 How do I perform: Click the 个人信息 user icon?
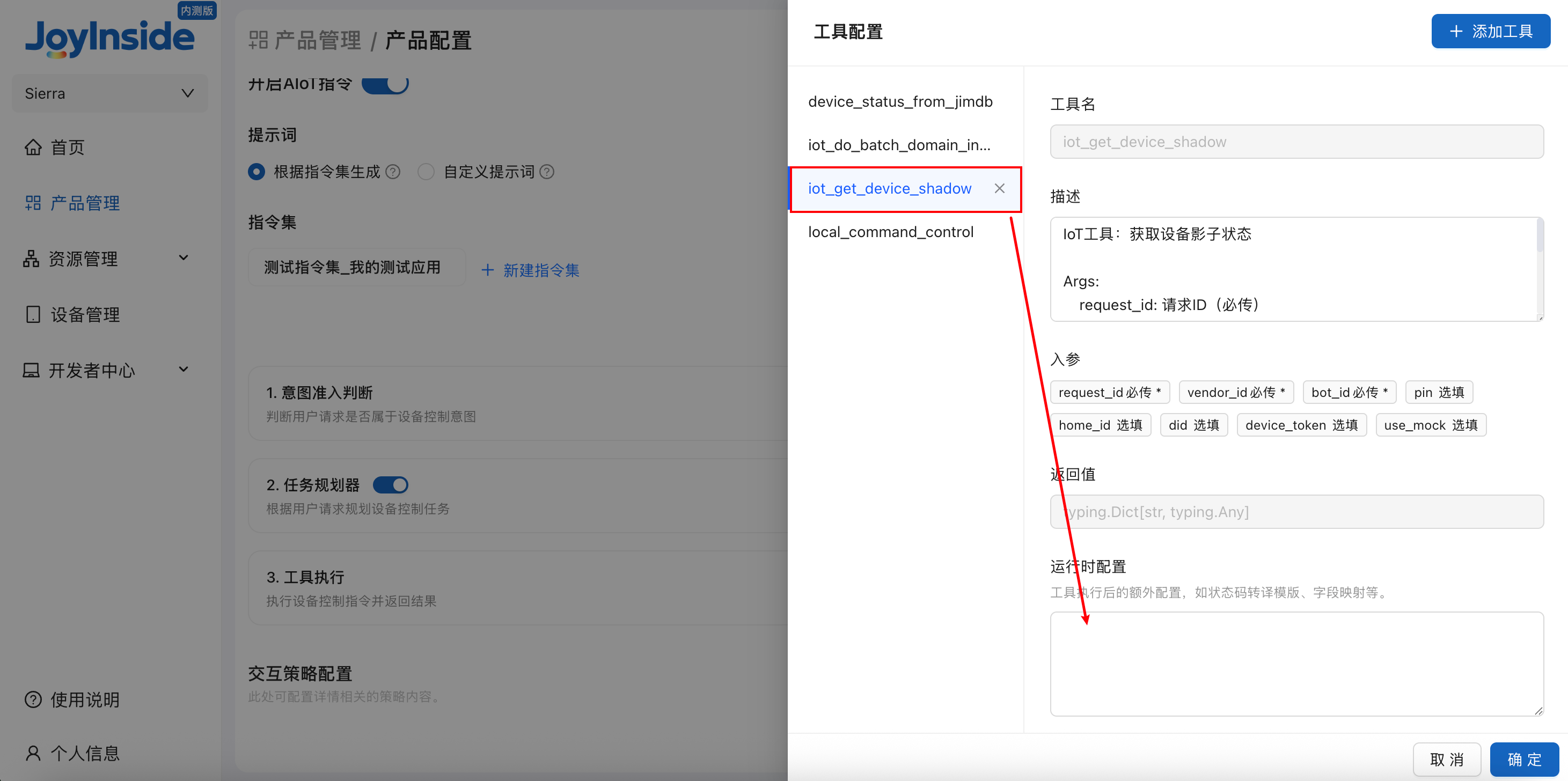(33, 754)
